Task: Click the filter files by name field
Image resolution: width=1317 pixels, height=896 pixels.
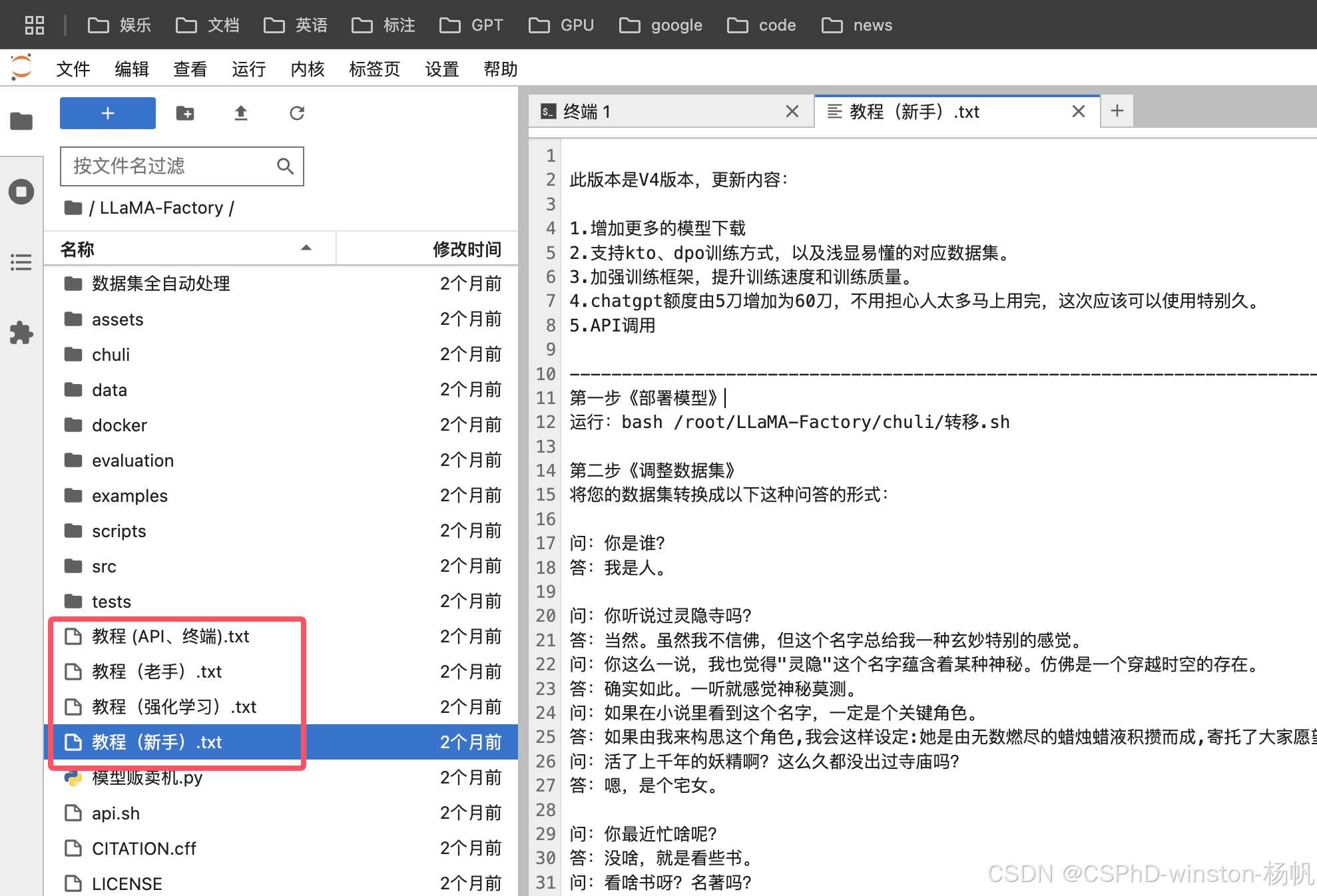Action: point(170,166)
